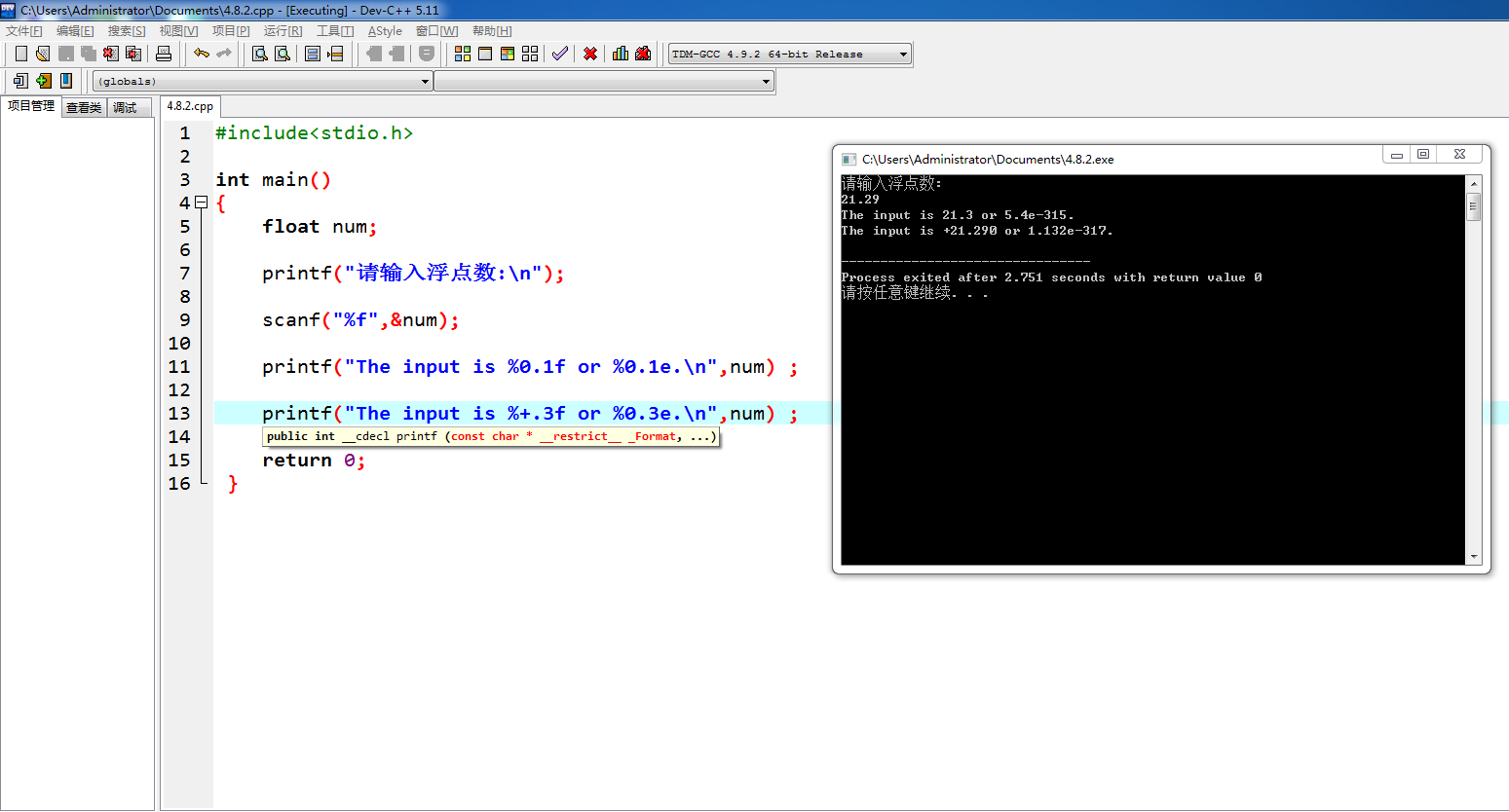Maximize the 4.8.2.exe console window
Image resolution: width=1509 pixels, height=812 pixels.
[1423, 155]
